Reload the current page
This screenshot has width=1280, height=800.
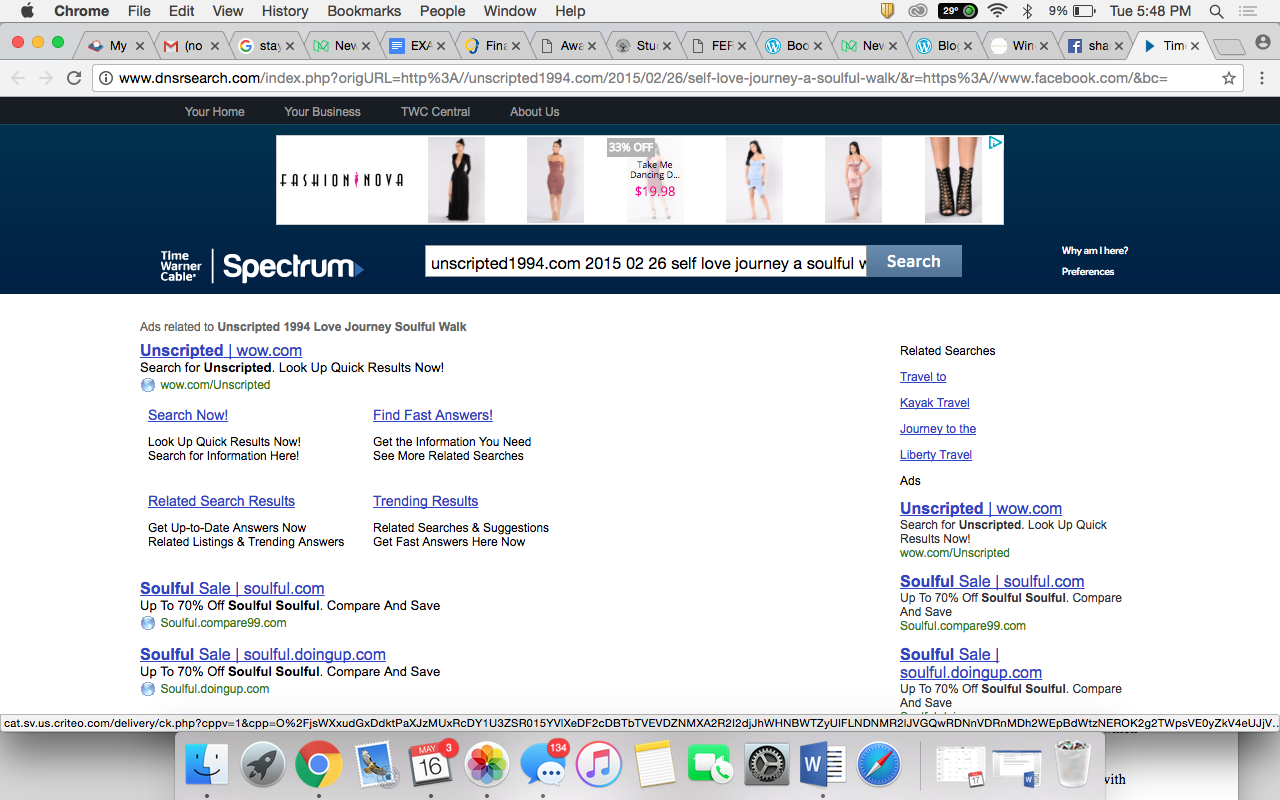[x=74, y=78]
